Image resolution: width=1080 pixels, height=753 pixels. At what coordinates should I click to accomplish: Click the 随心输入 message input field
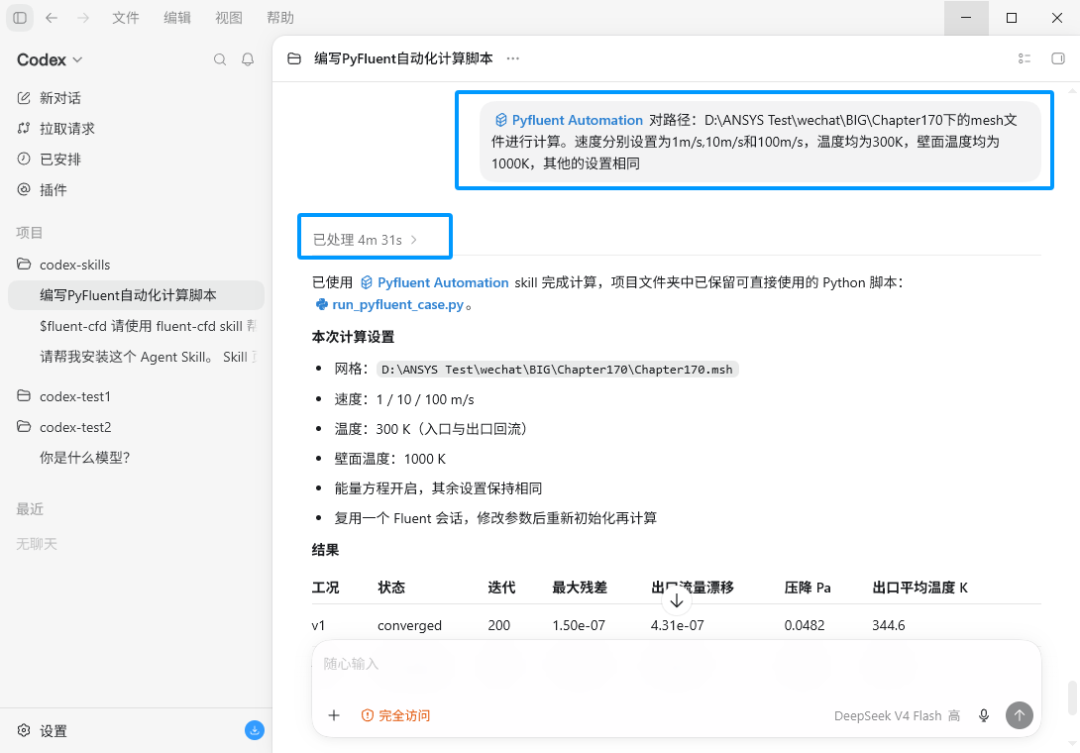[675, 664]
